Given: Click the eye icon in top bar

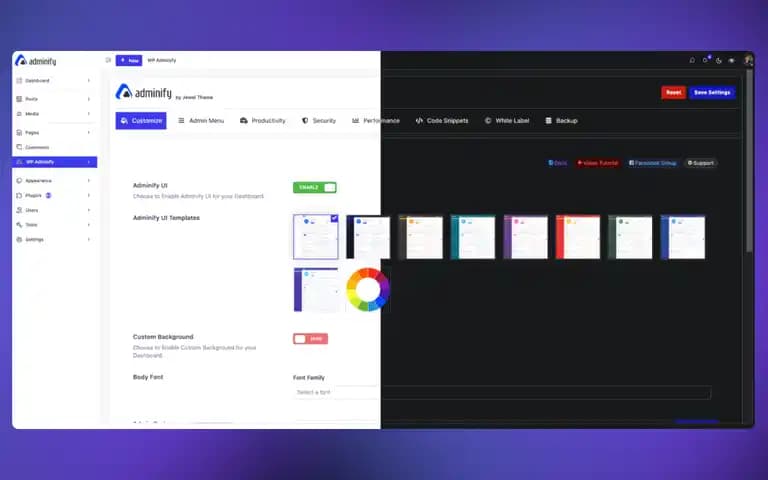Looking at the screenshot, I should 732,60.
